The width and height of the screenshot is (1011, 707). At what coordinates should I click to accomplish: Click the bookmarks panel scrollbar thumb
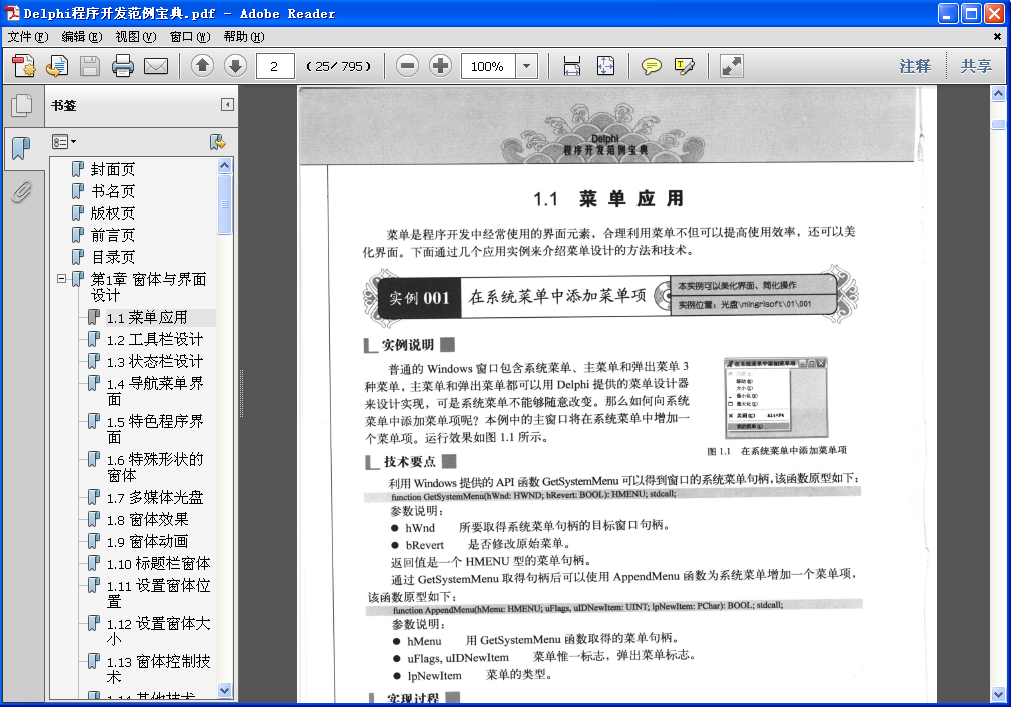coord(224,204)
